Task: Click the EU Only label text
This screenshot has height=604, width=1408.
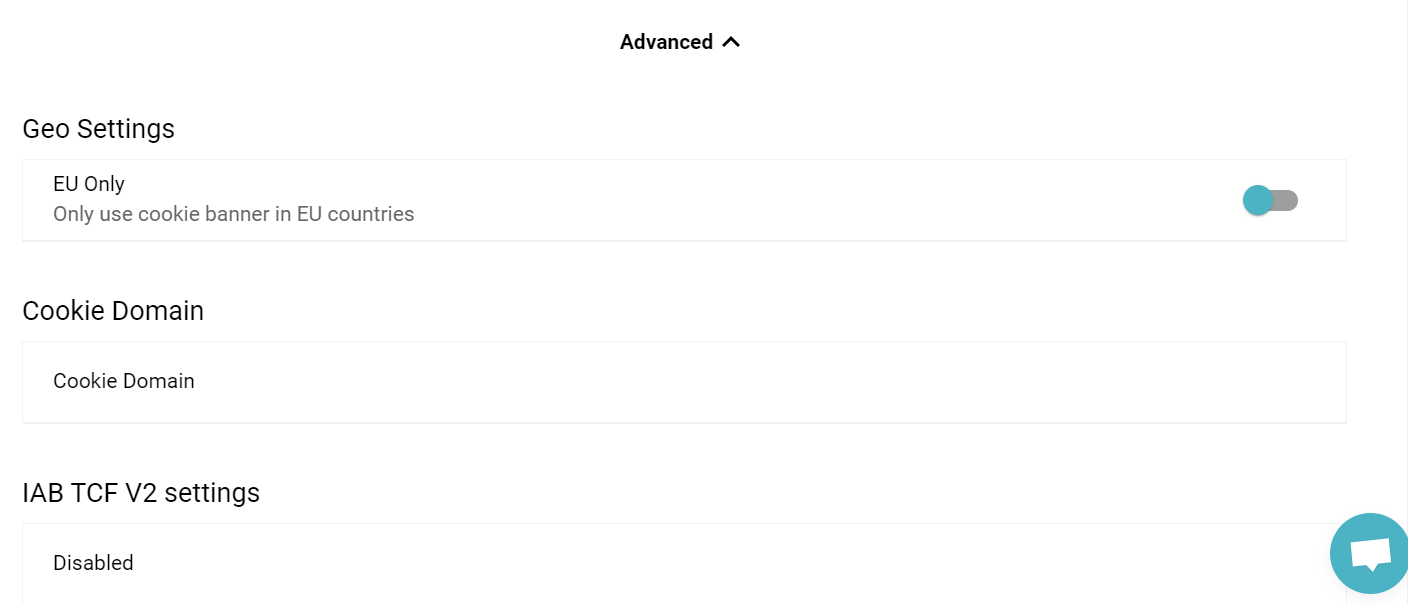Action: pos(89,184)
